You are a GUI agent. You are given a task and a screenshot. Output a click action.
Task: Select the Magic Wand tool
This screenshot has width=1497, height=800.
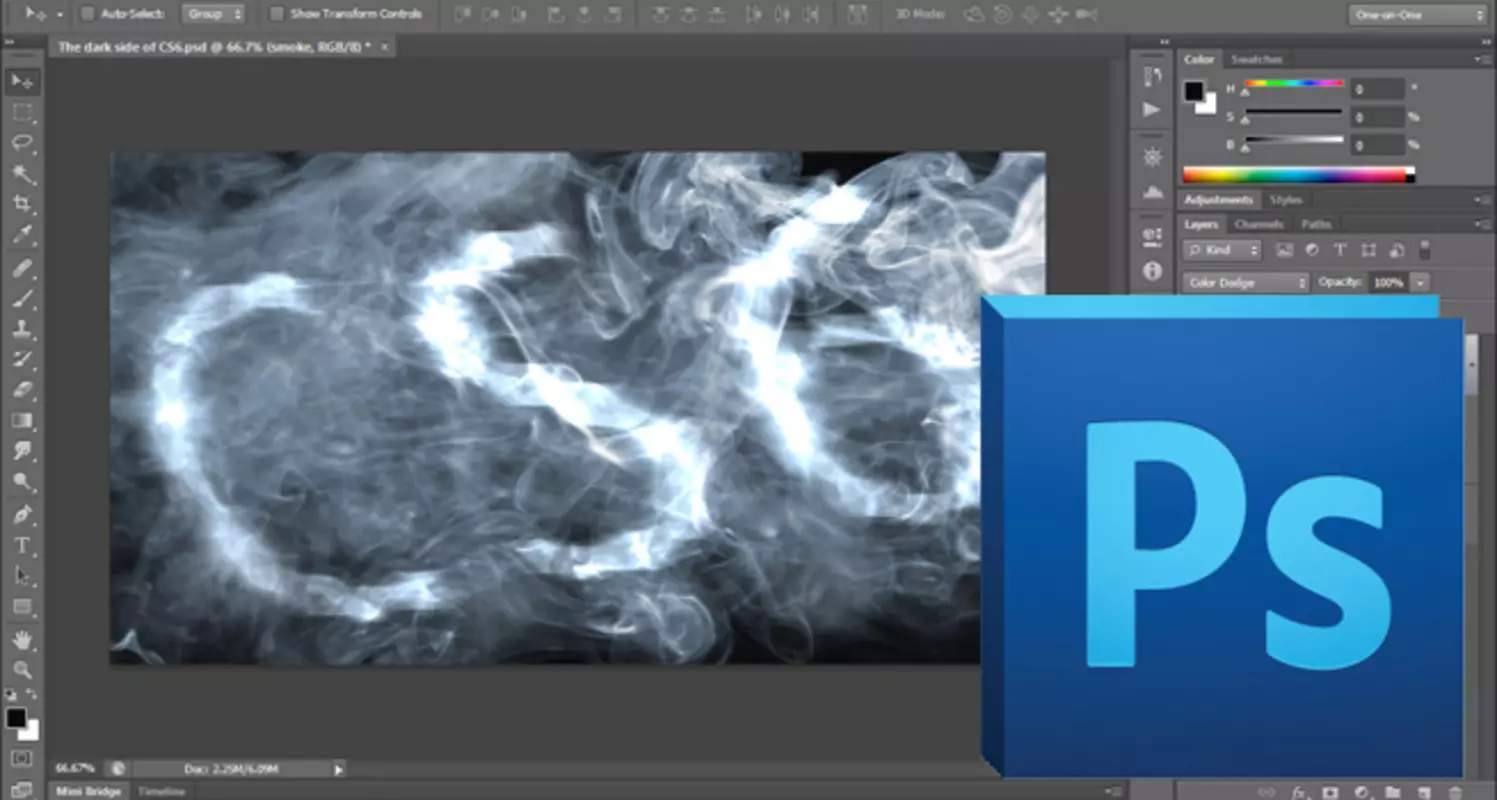pyautogui.click(x=23, y=174)
